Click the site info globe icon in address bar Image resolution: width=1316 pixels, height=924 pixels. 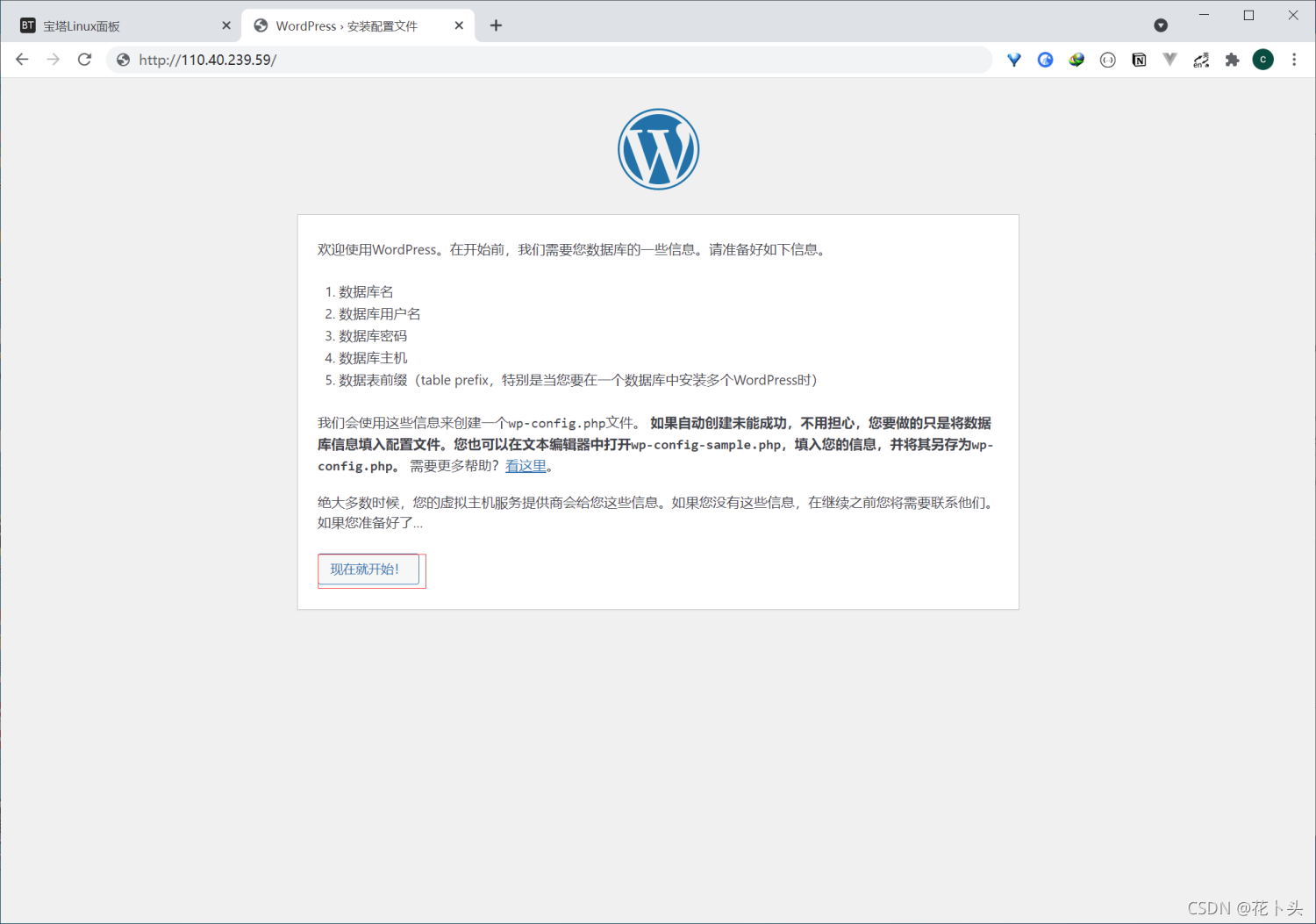click(124, 60)
